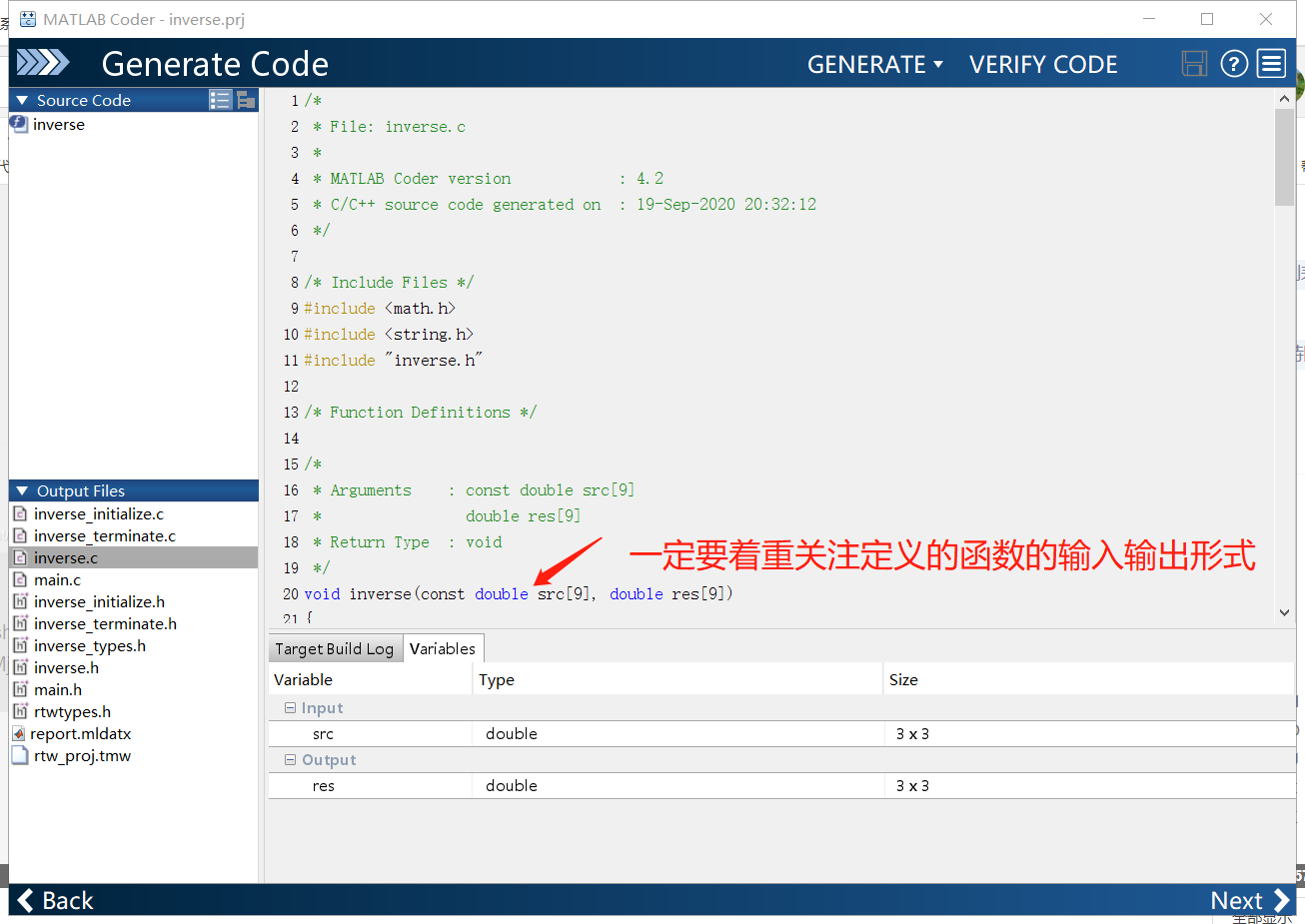
Task: Click the save project icon
Action: 1194,64
